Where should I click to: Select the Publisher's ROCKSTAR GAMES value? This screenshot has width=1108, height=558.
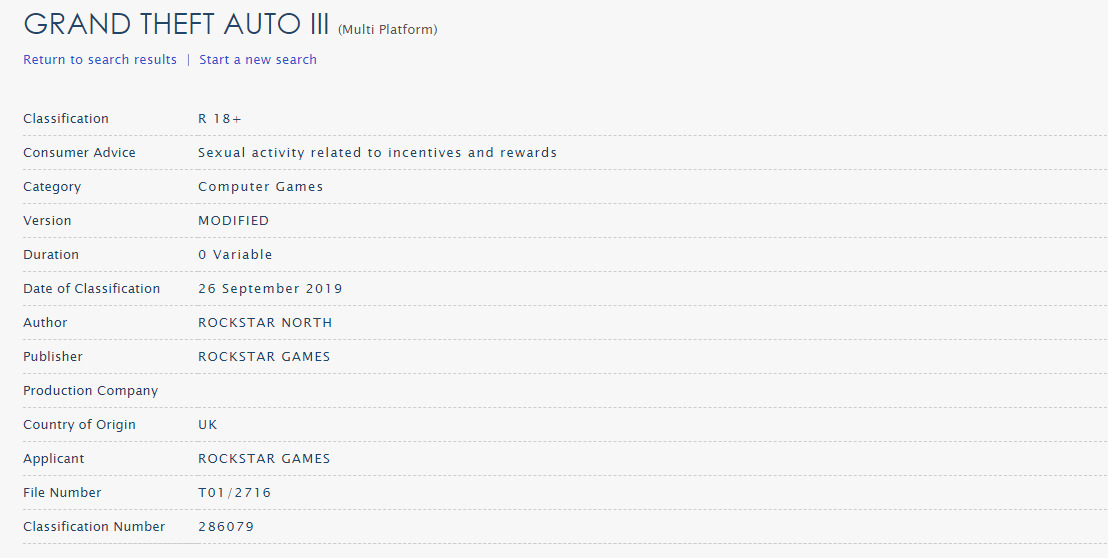[x=264, y=356]
